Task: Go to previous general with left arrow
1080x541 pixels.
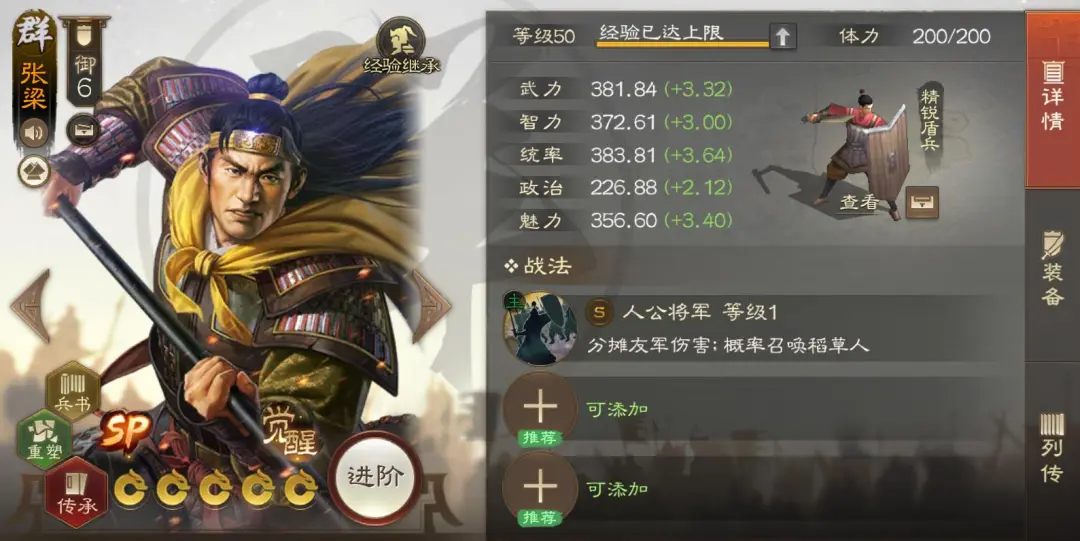Action: point(31,306)
